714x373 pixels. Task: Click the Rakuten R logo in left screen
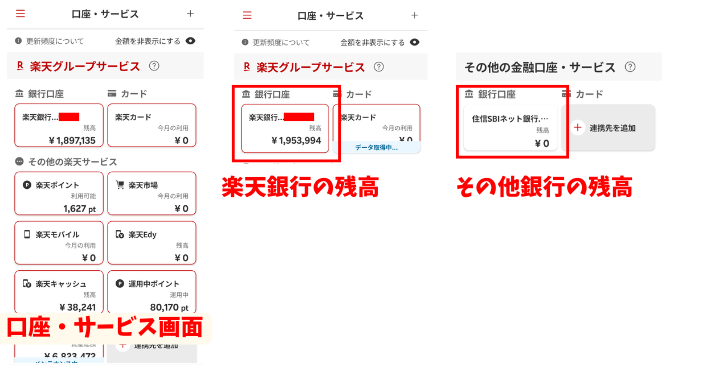20,66
